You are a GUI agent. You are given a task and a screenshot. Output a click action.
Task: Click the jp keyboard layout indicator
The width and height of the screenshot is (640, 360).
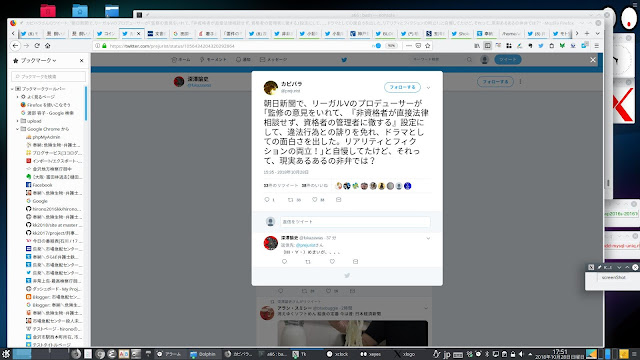(447, 354)
